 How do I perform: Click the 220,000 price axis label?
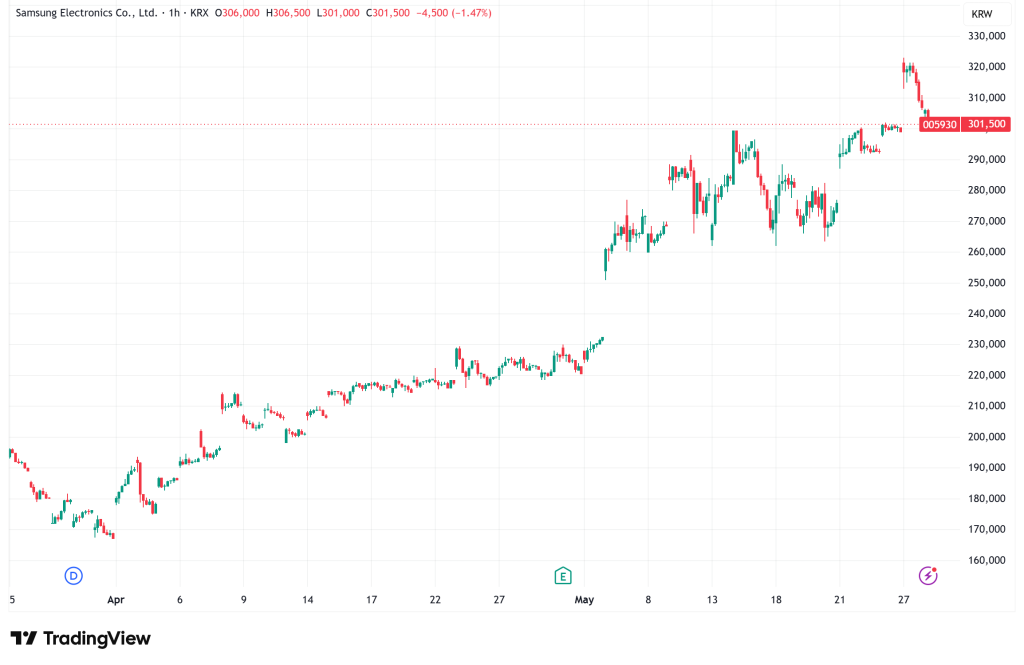click(x=986, y=375)
